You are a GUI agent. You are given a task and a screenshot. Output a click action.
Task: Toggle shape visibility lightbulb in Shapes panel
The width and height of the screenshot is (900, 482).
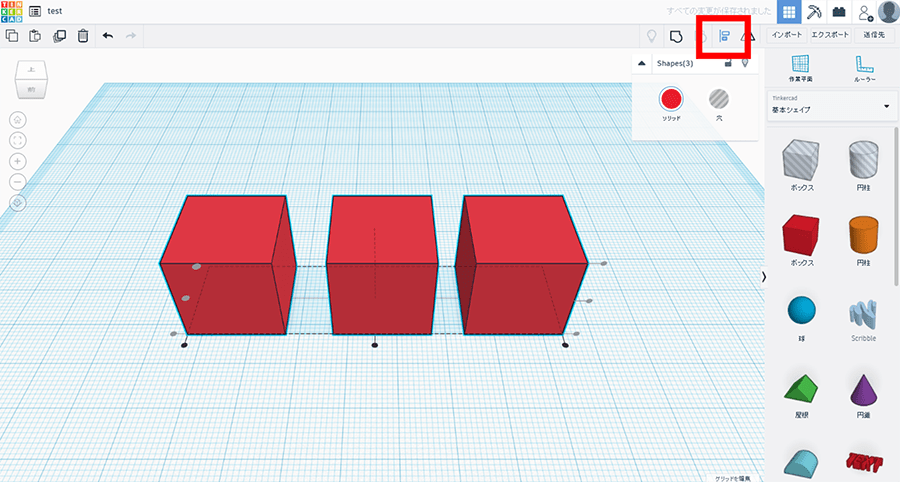point(745,63)
